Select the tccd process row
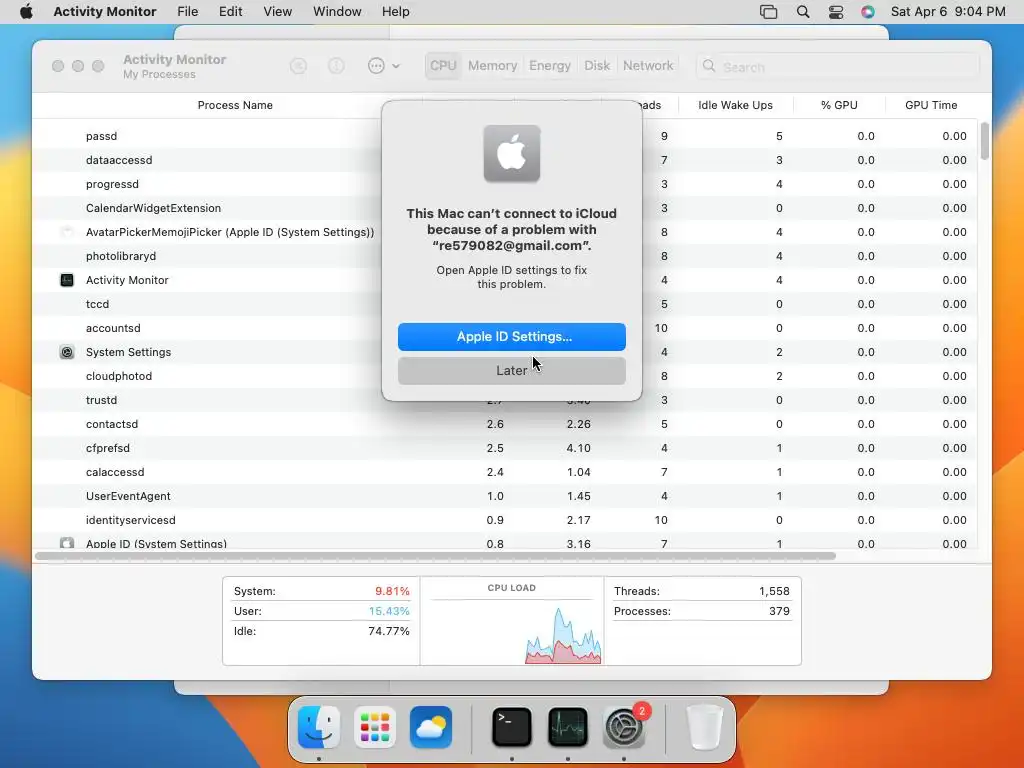Image resolution: width=1024 pixels, height=768 pixels. [505, 304]
